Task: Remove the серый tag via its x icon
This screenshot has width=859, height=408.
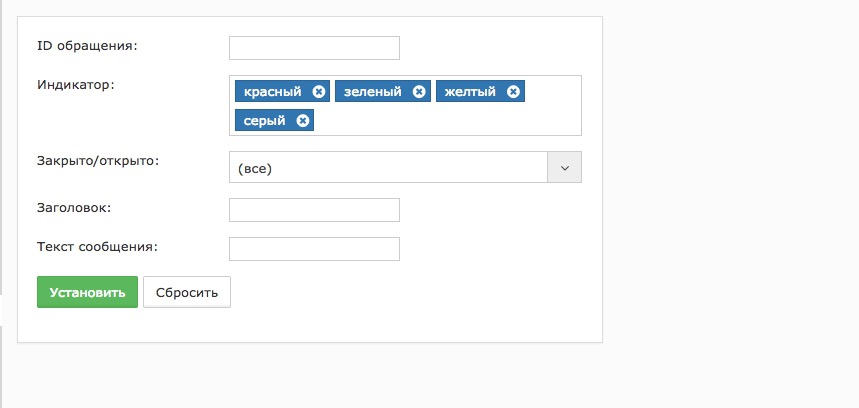Action: pyautogui.click(x=302, y=120)
